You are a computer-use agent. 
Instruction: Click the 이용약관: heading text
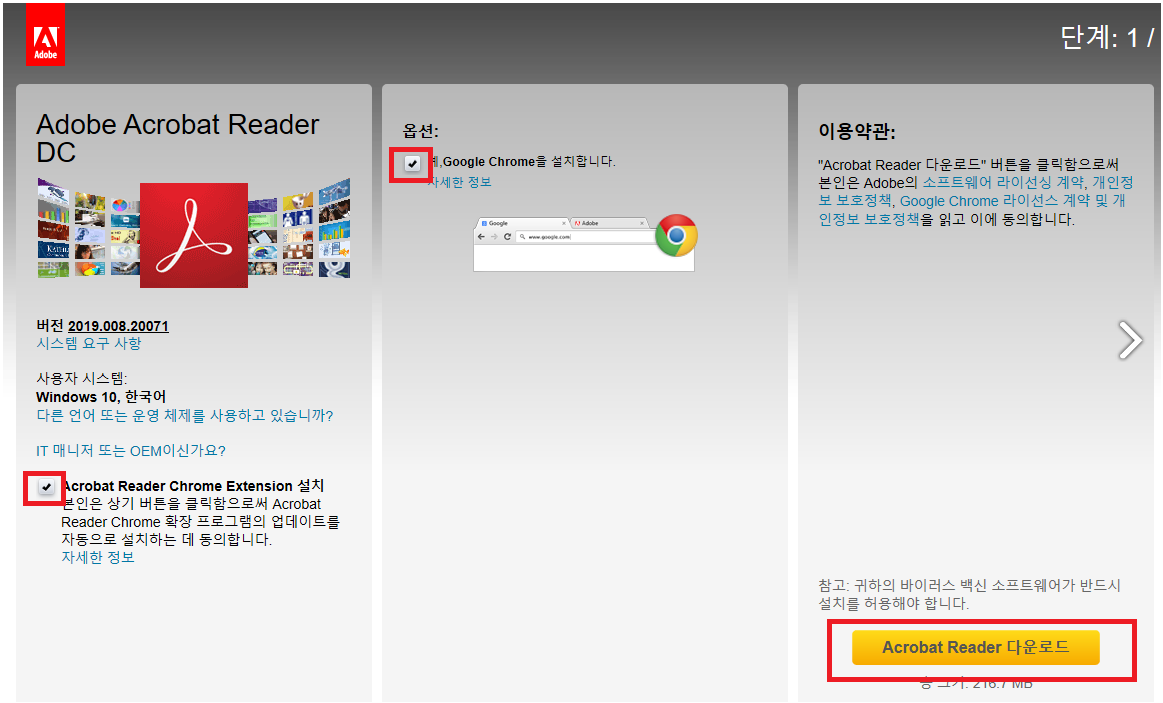[x=857, y=131]
